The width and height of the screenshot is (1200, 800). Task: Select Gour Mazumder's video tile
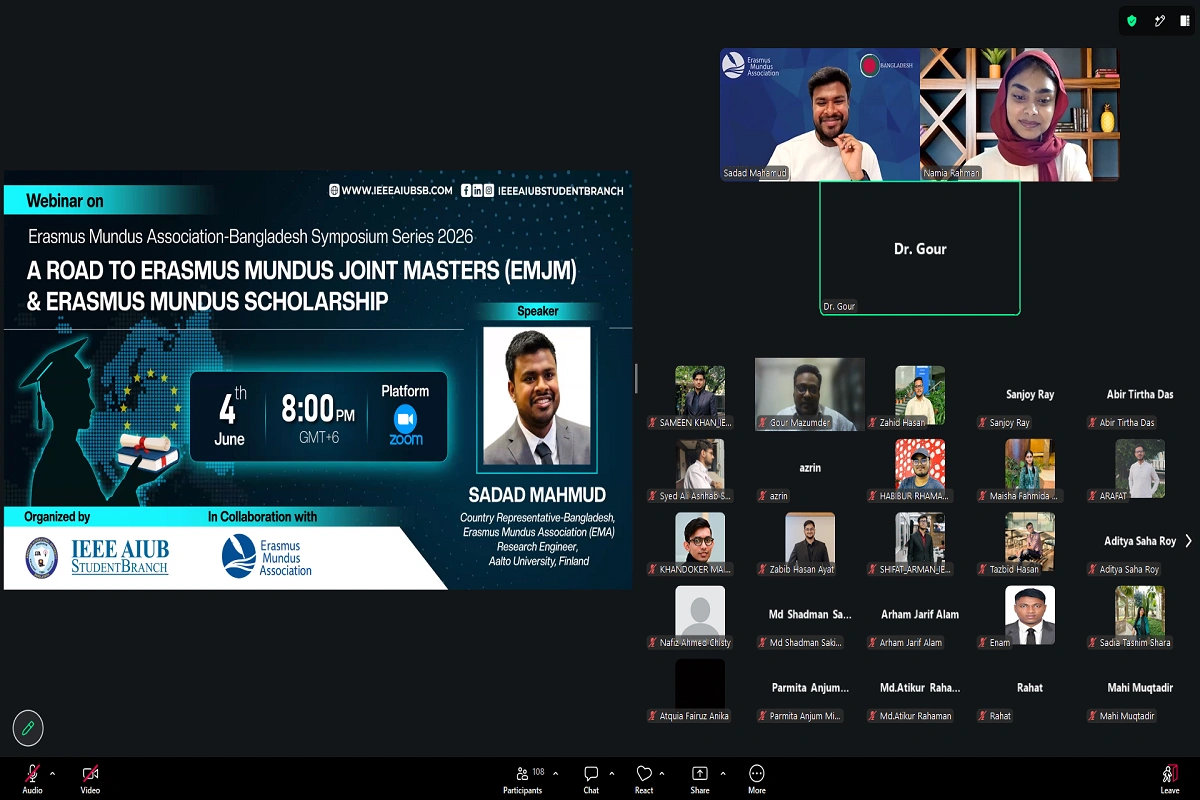pos(810,395)
